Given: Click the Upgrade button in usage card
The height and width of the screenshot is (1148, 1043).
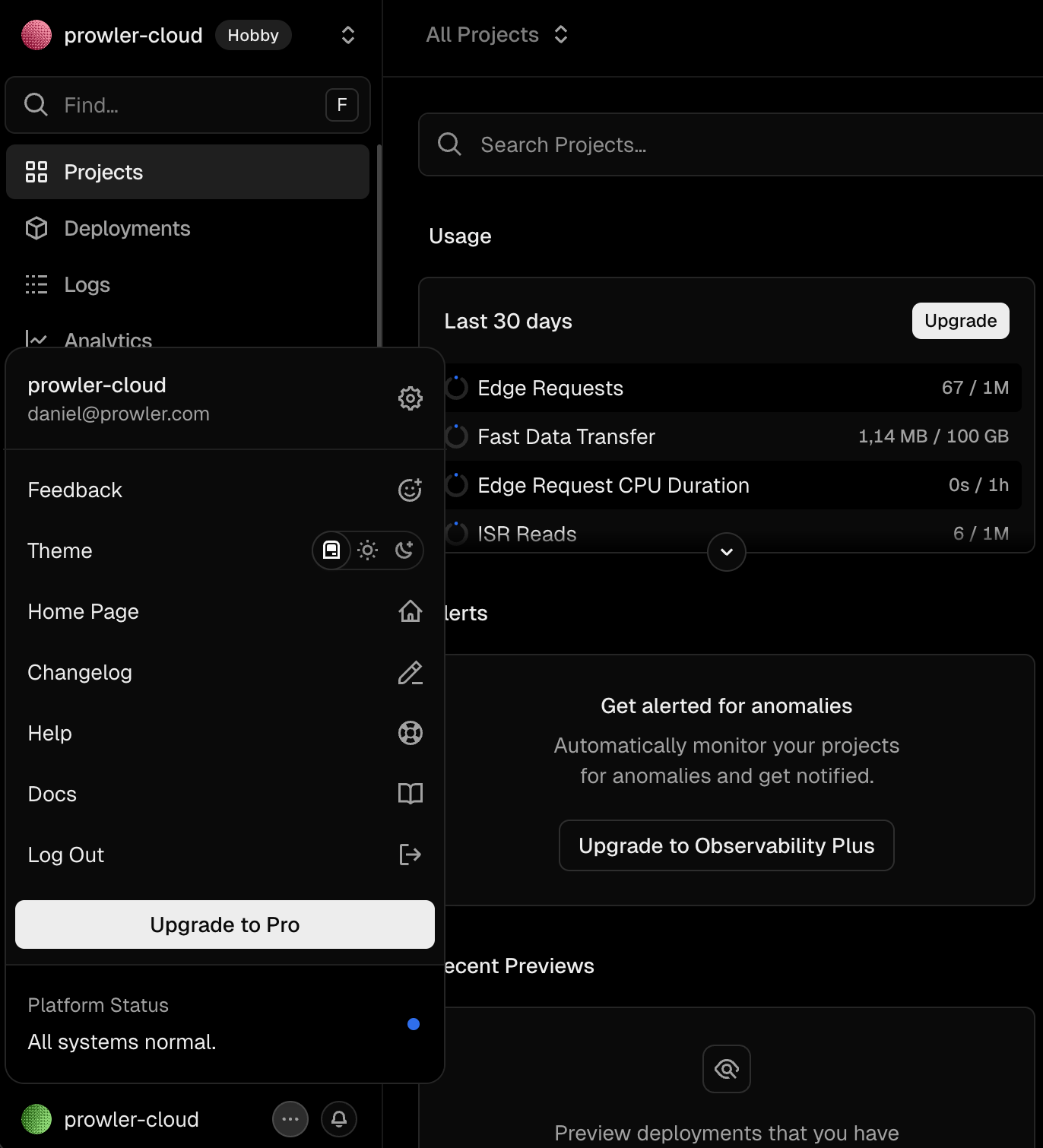Looking at the screenshot, I should tap(961, 321).
